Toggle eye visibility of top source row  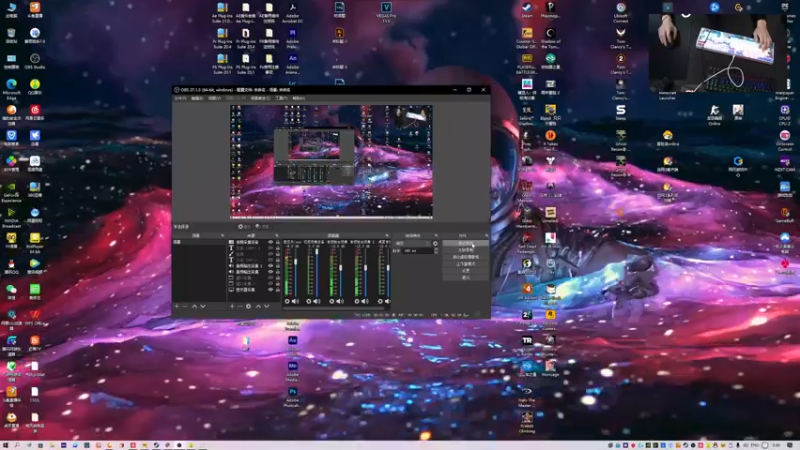(270, 242)
